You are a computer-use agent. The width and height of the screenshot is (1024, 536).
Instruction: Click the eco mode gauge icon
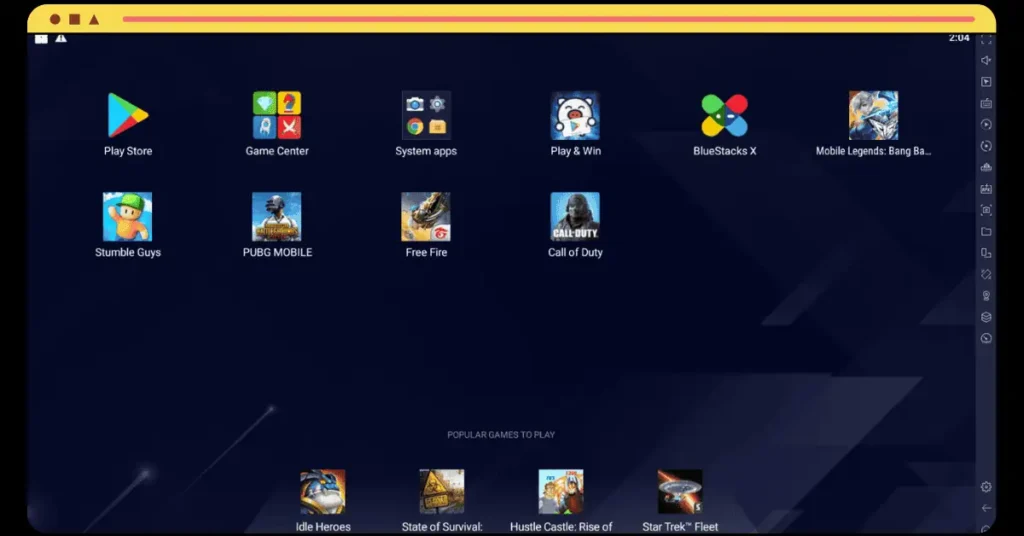(x=986, y=338)
